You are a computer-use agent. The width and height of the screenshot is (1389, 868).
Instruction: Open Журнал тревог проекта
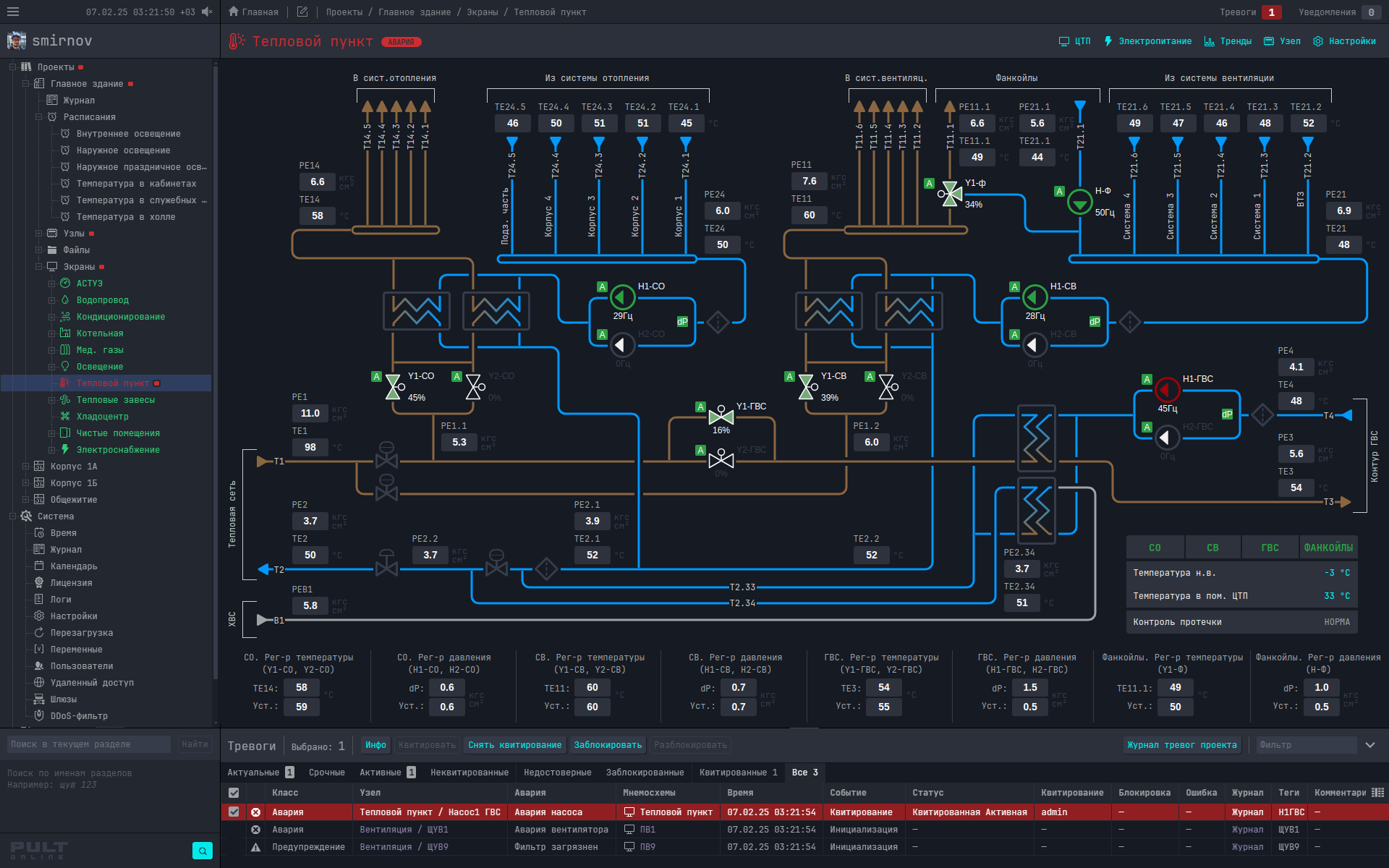[1182, 744]
